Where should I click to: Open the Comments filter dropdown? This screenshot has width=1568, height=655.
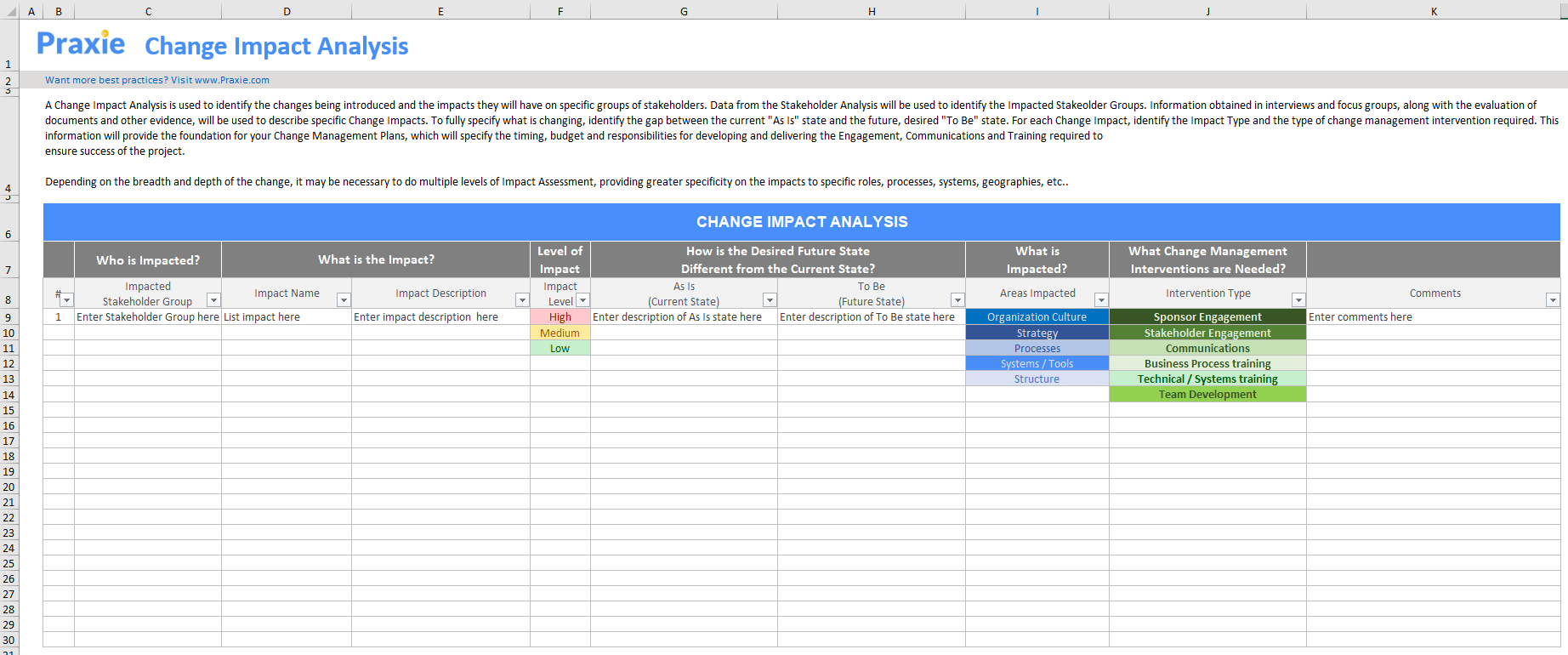click(1553, 300)
